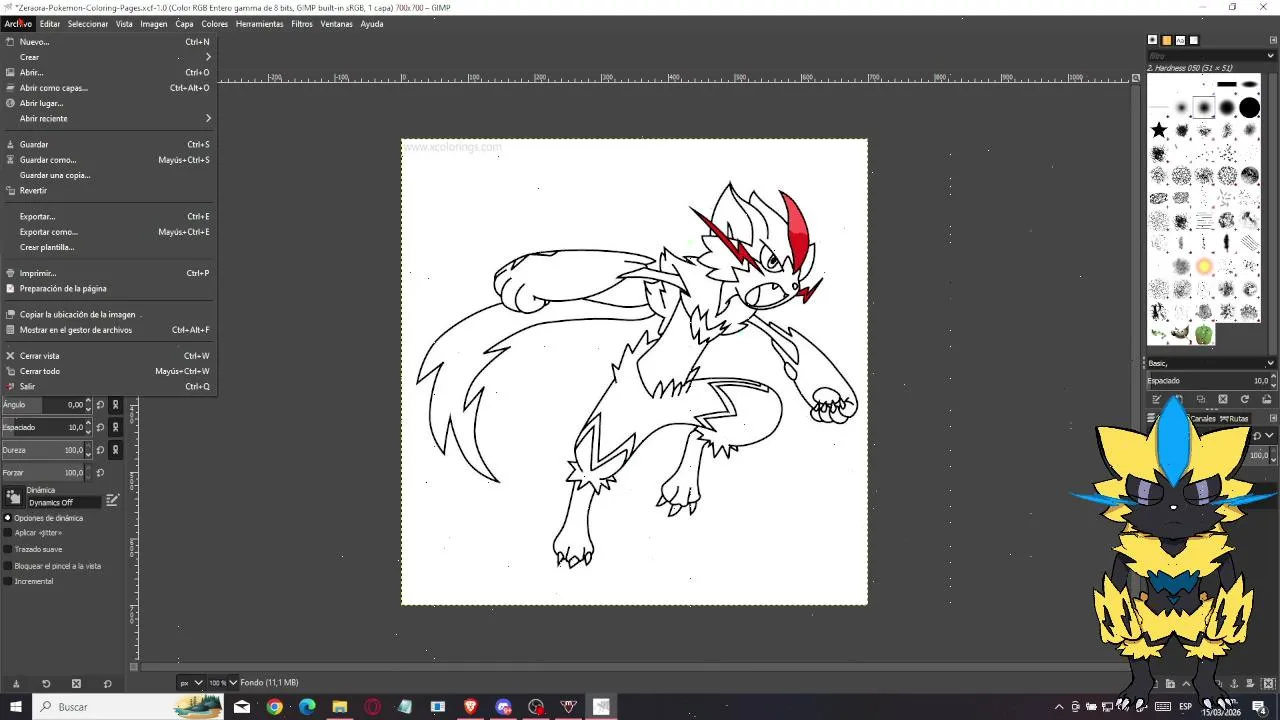Image resolution: width=1280 pixels, height=720 pixels.
Task: Open the Windows Start menu
Action: [x=16, y=707]
